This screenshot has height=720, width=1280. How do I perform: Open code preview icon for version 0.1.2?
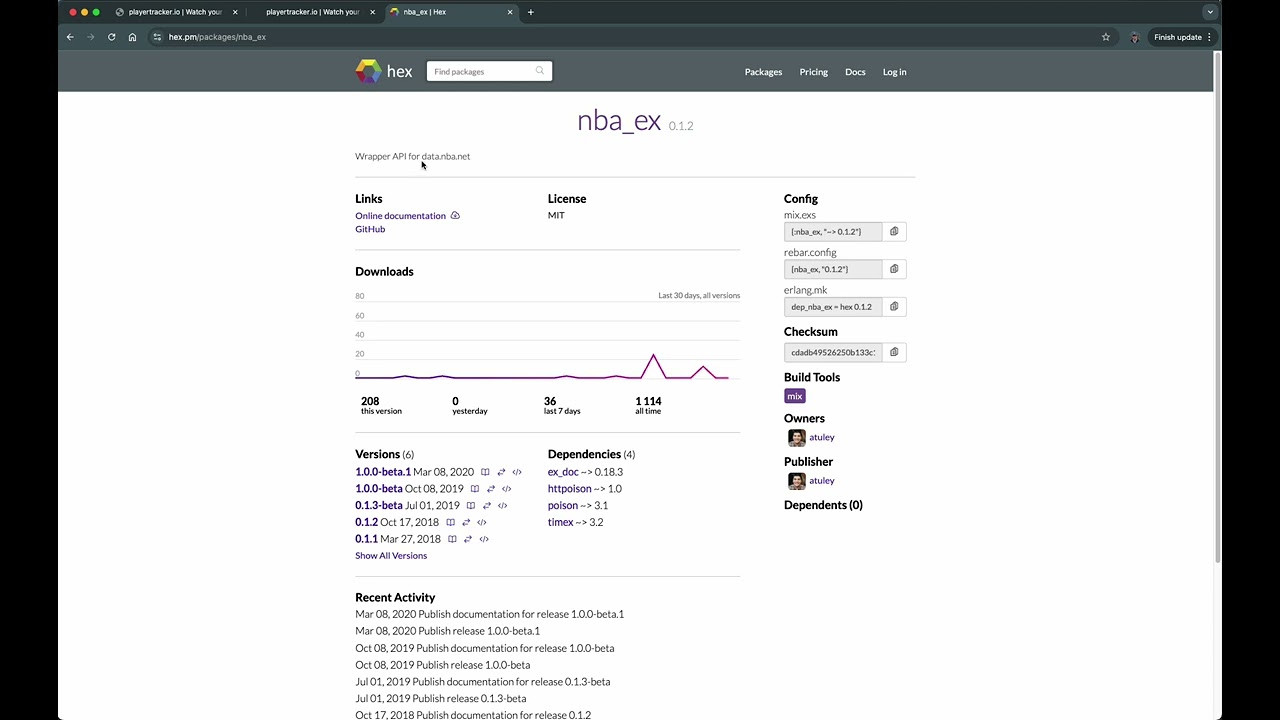[482, 522]
